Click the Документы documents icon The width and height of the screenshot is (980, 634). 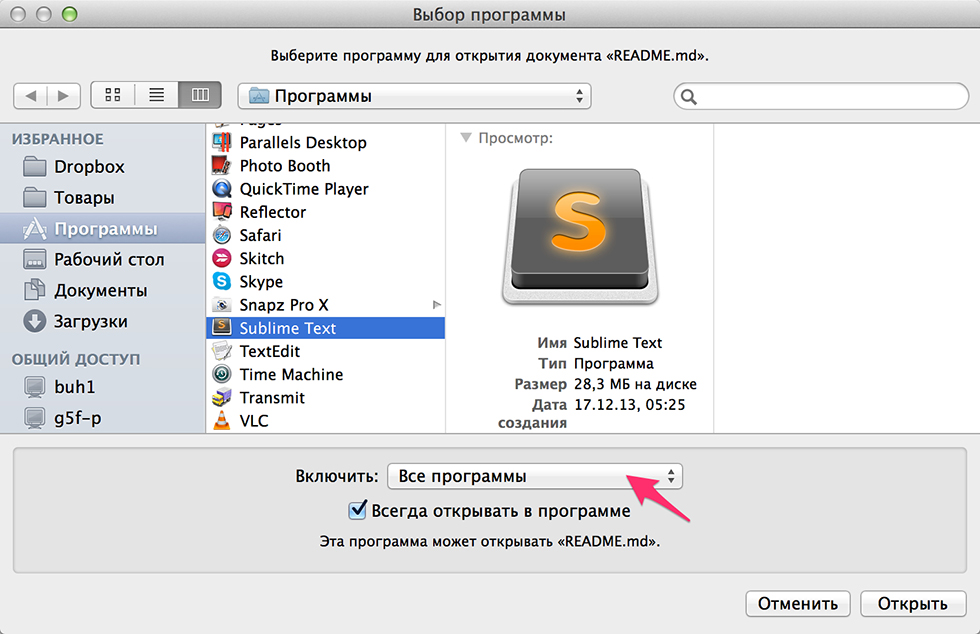[x=34, y=290]
